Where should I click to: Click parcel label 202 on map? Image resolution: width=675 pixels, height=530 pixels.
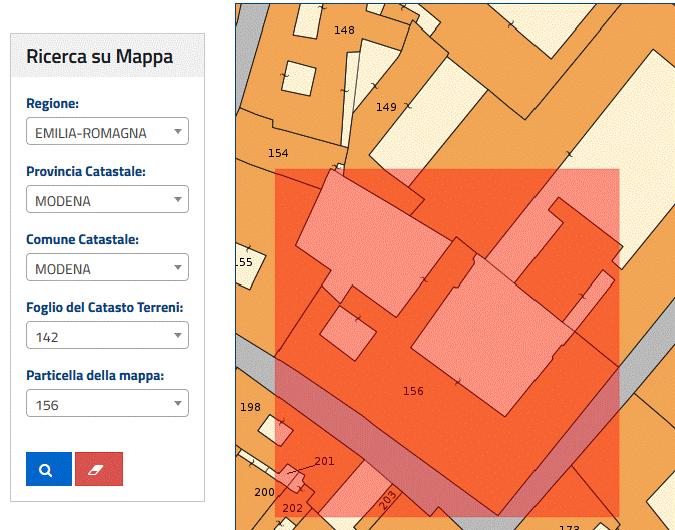pyautogui.click(x=292, y=508)
